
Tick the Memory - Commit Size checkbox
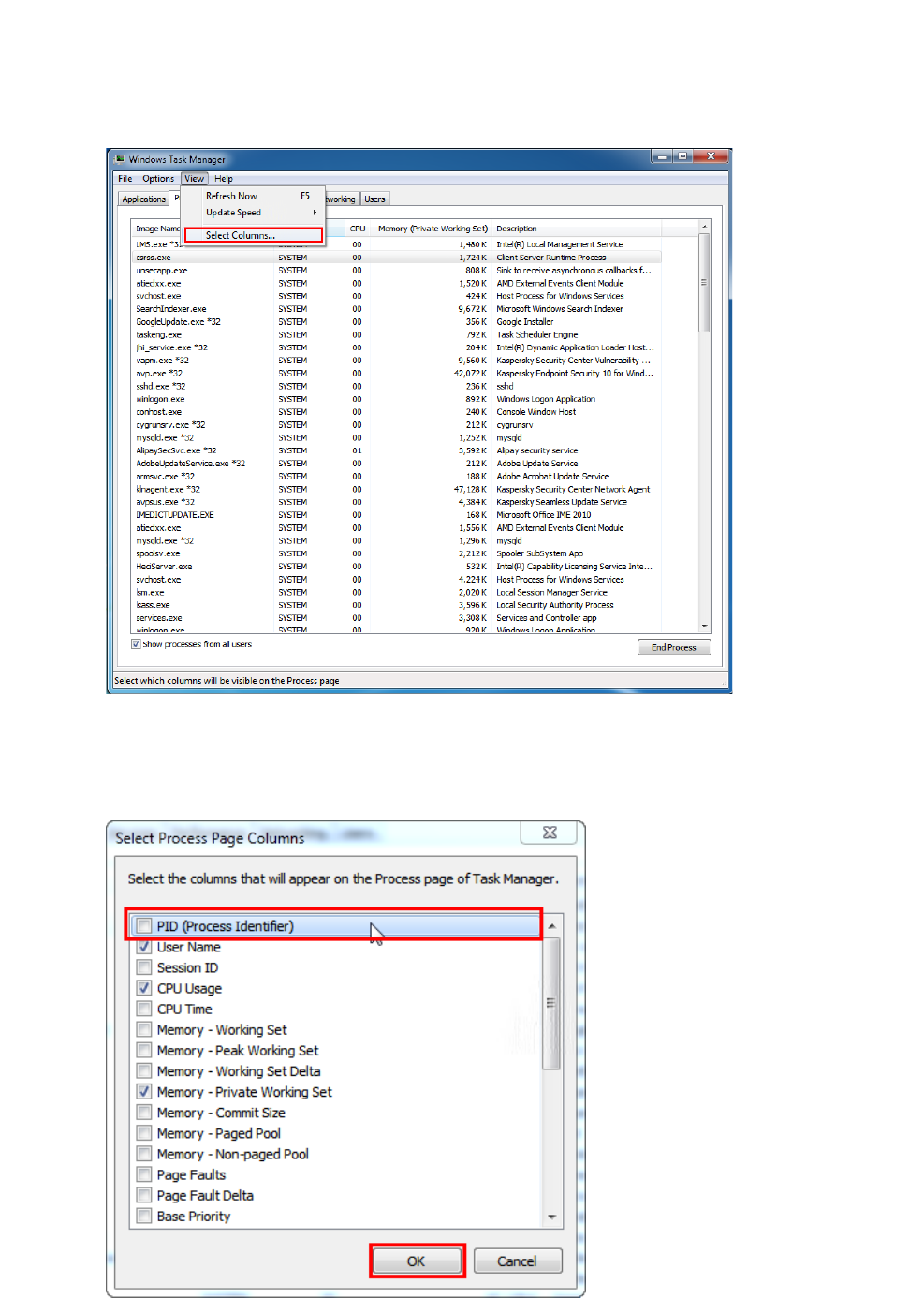(144, 1113)
